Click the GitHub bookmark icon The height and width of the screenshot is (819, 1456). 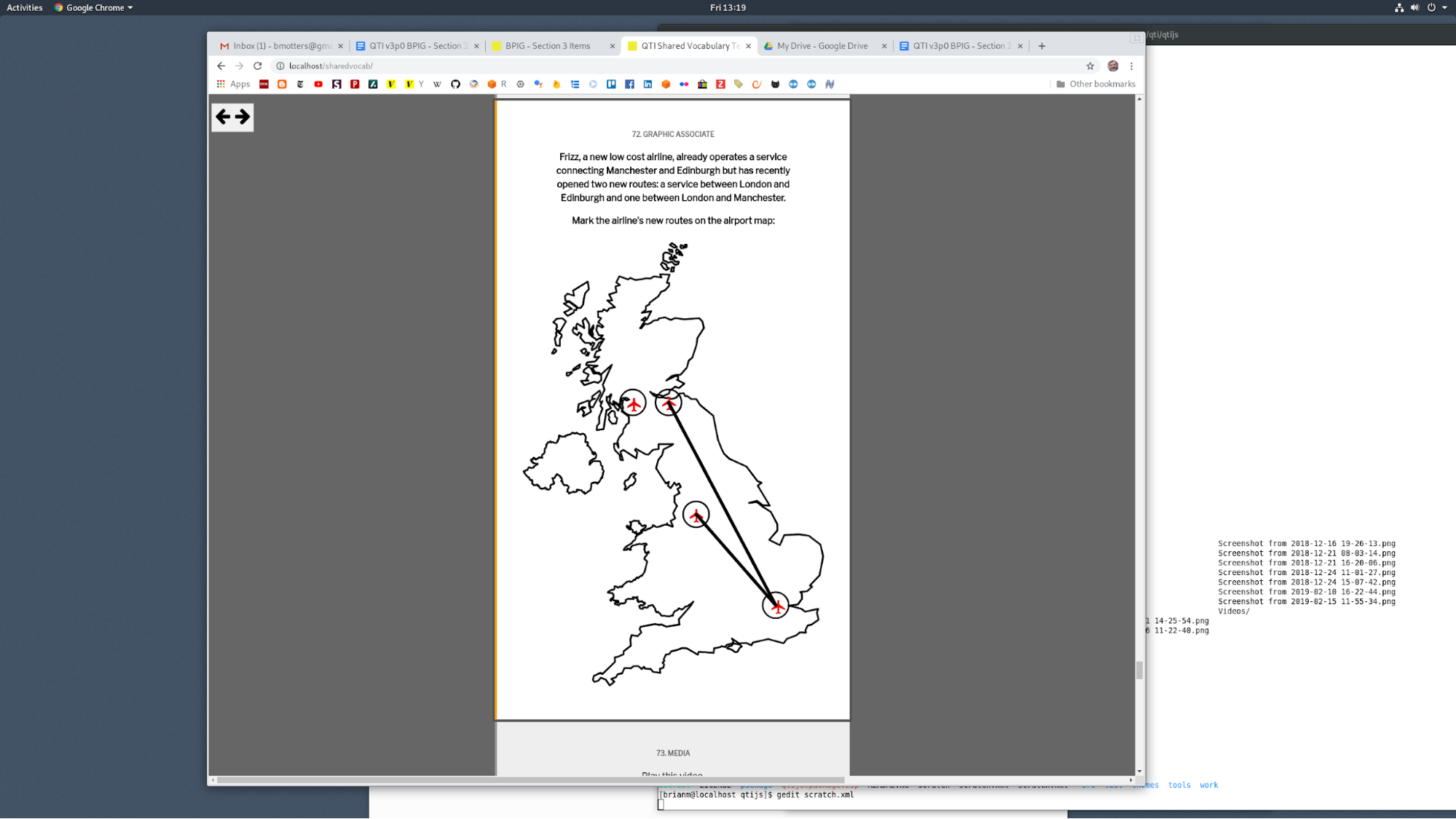pos(455,84)
